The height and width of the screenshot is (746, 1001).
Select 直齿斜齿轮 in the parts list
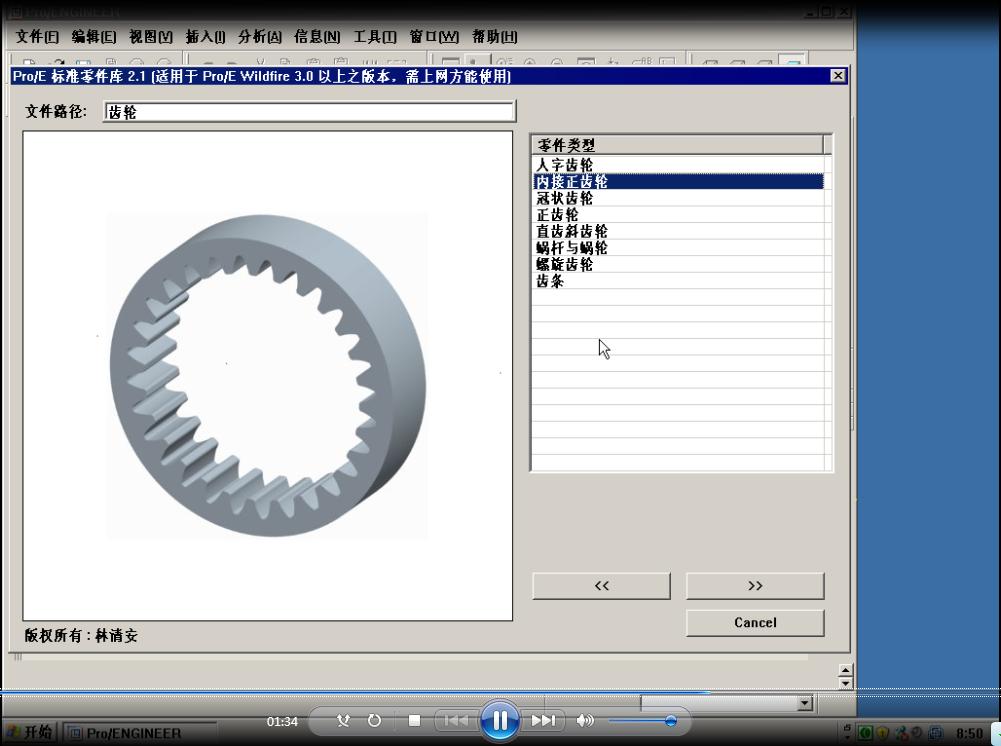pos(678,231)
